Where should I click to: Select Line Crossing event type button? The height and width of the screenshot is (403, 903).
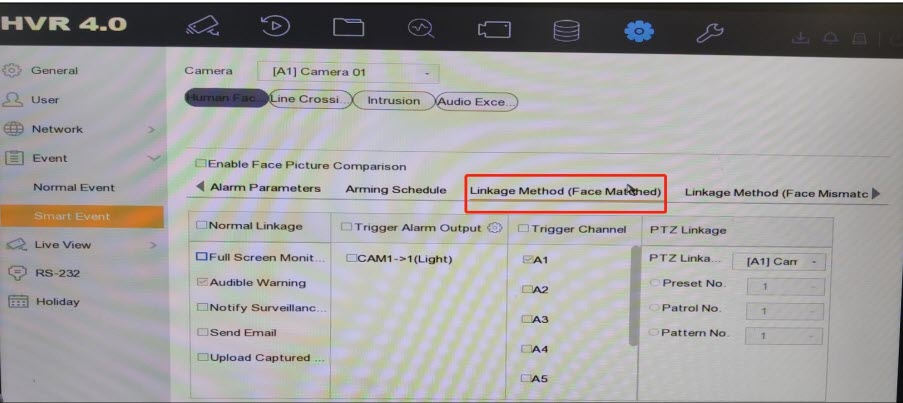point(310,100)
